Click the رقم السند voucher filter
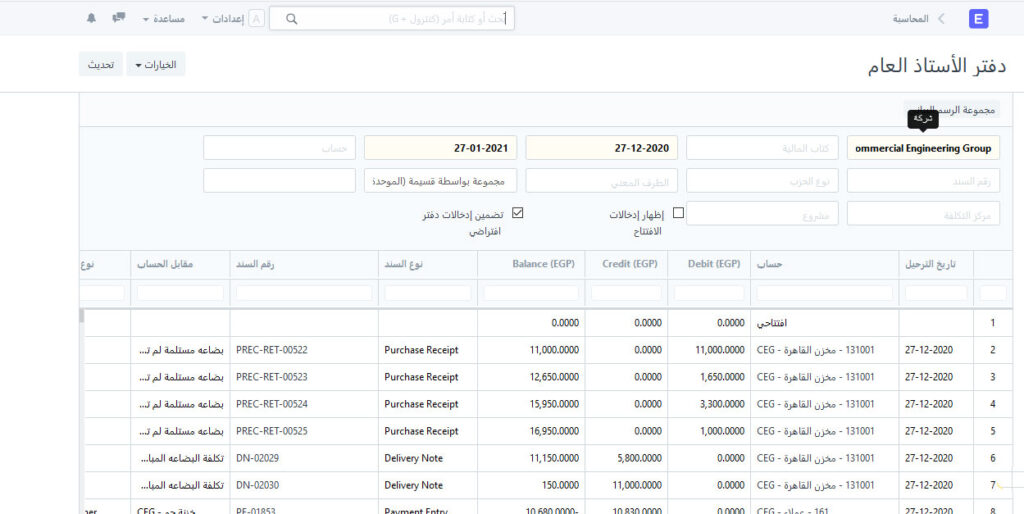Image resolution: width=1024 pixels, height=514 pixels. (923, 181)
